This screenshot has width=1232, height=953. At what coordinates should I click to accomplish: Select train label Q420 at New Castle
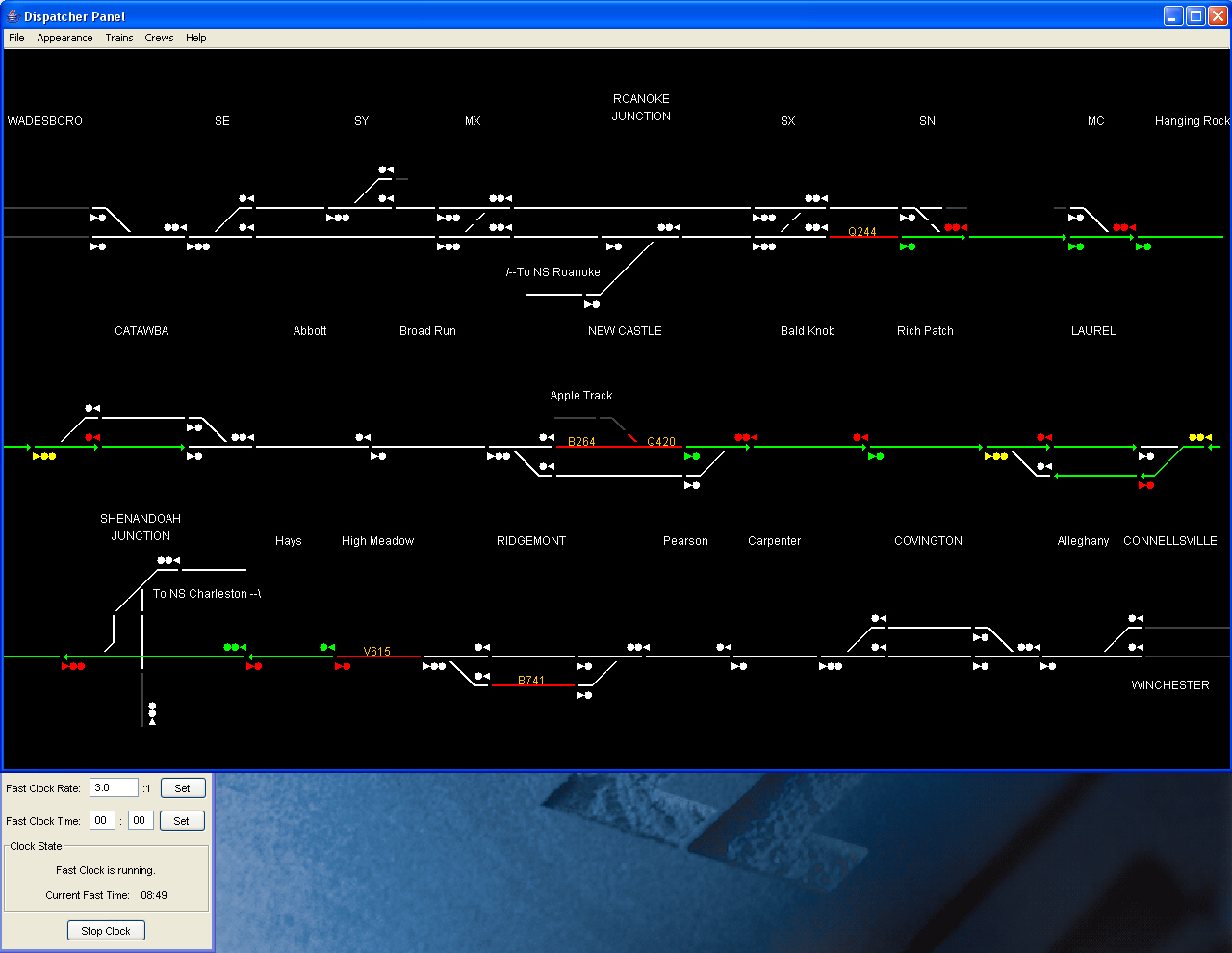661,442
